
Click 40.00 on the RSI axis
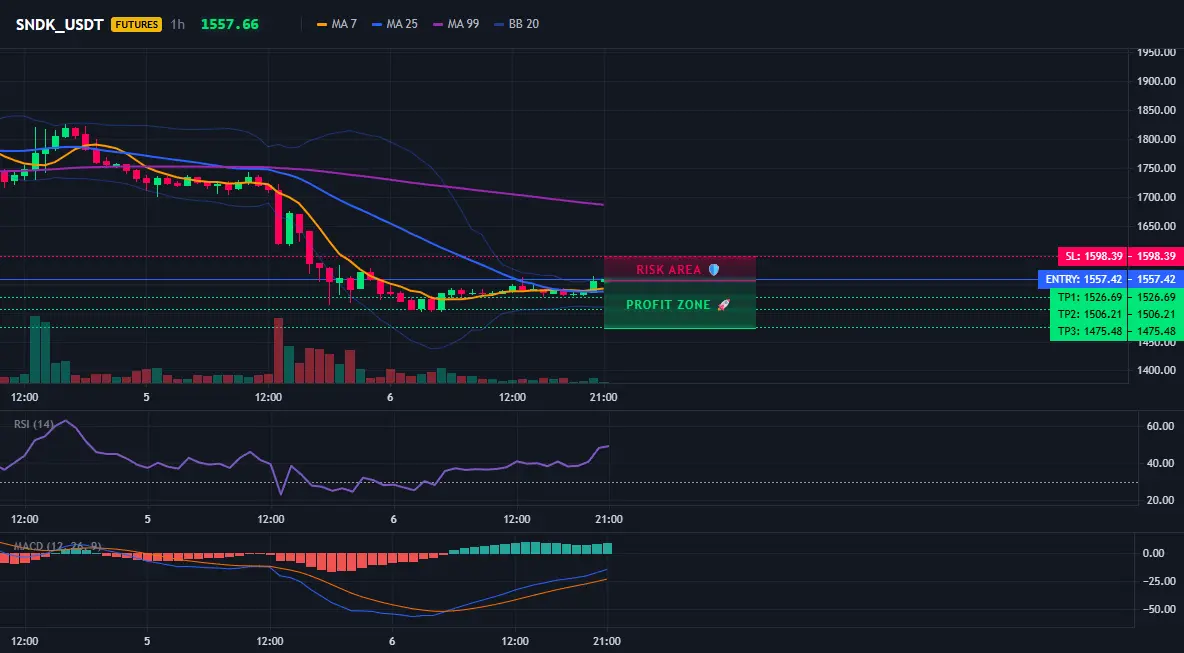pos(1161,464)
